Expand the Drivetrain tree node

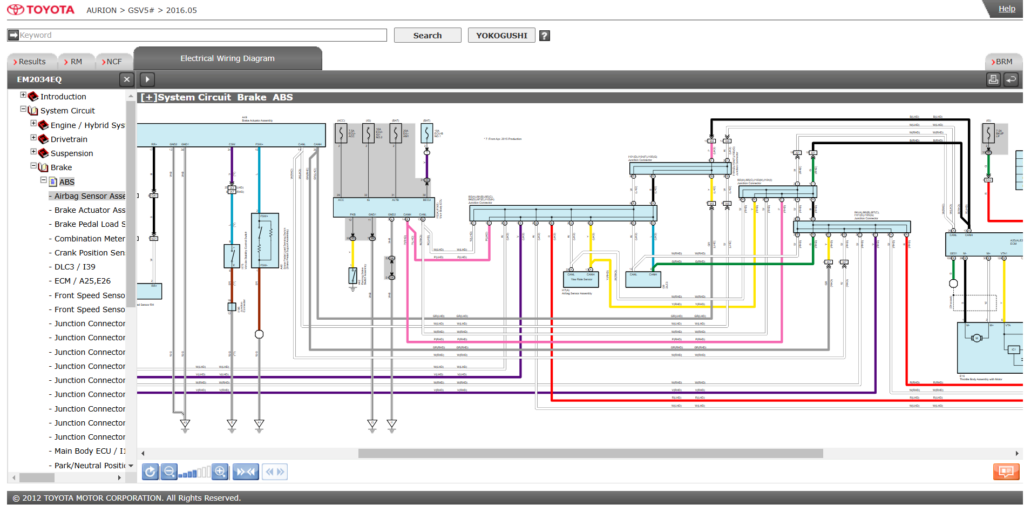point(34,138)
